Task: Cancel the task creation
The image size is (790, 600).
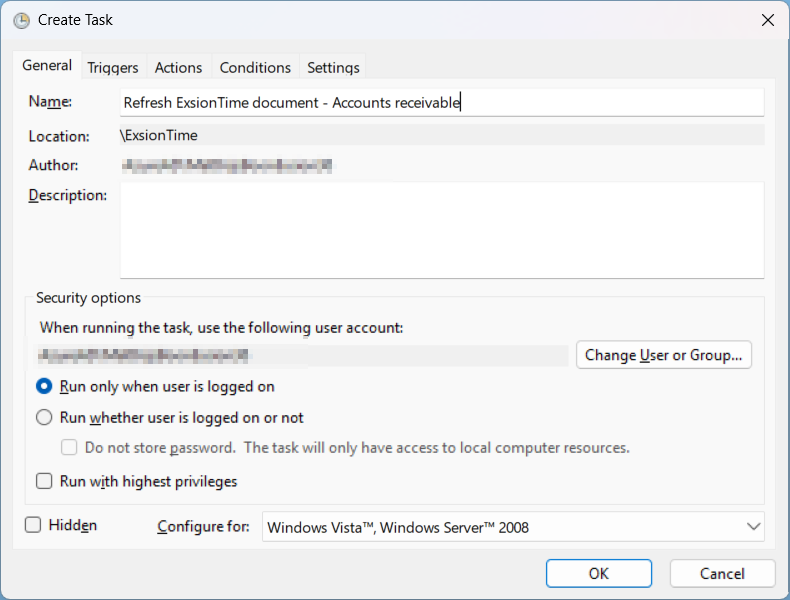Action: pyautogui.click(x=721, y=573)
